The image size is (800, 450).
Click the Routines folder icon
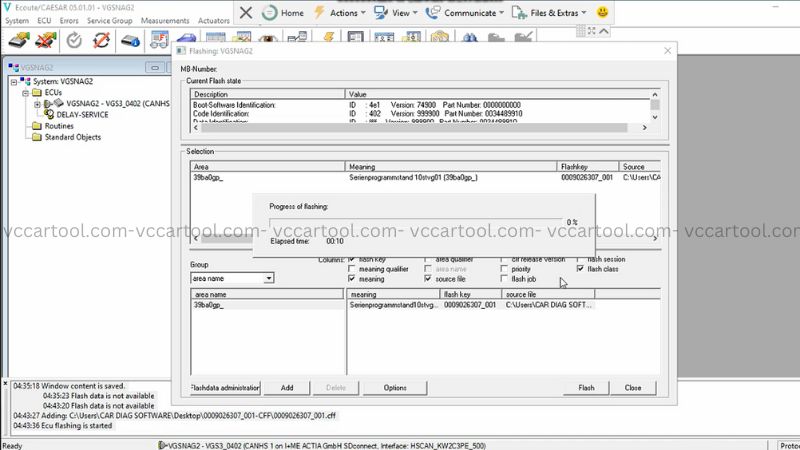click(x=37, y=126)
